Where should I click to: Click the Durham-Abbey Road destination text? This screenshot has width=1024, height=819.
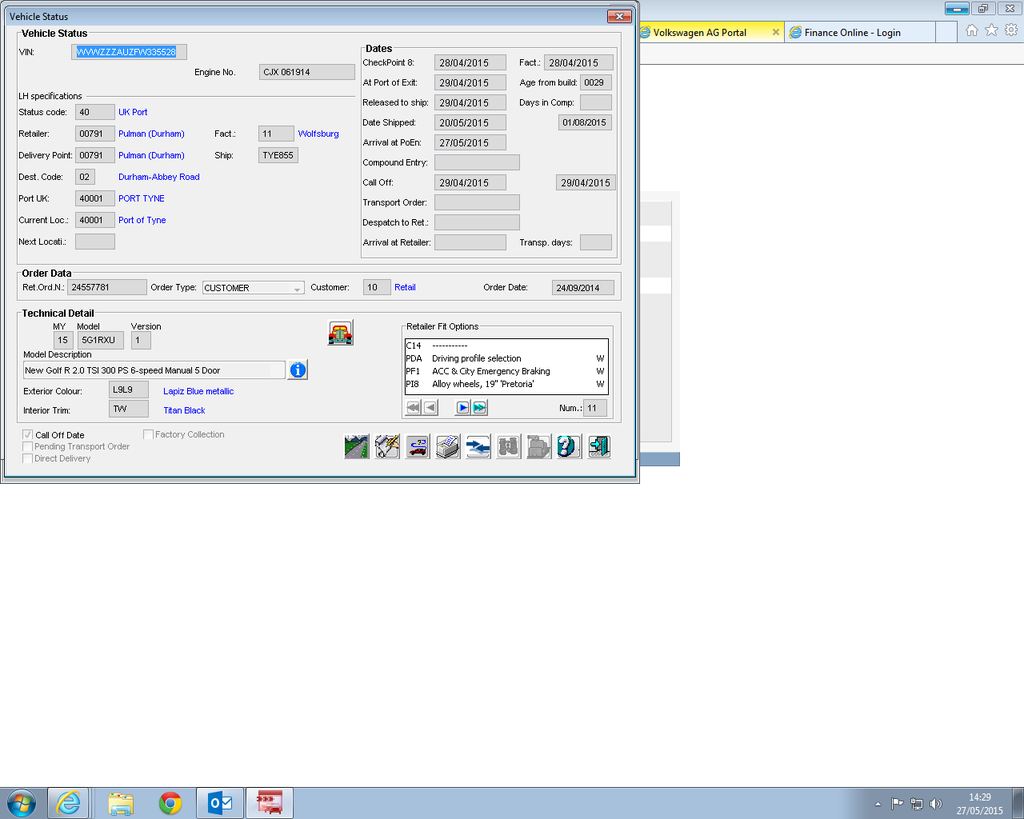point(159,177)
